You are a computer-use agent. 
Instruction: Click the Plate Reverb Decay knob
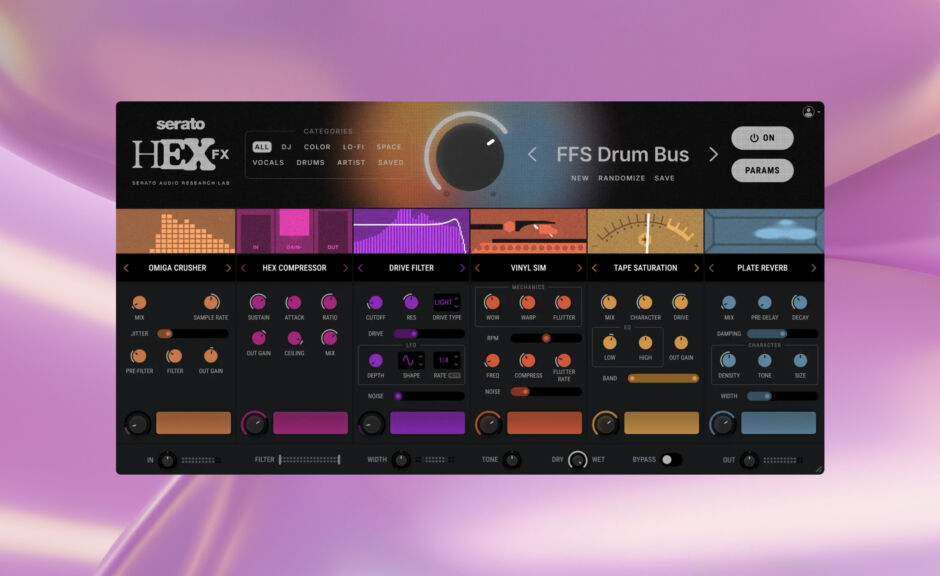coord(799,302)
